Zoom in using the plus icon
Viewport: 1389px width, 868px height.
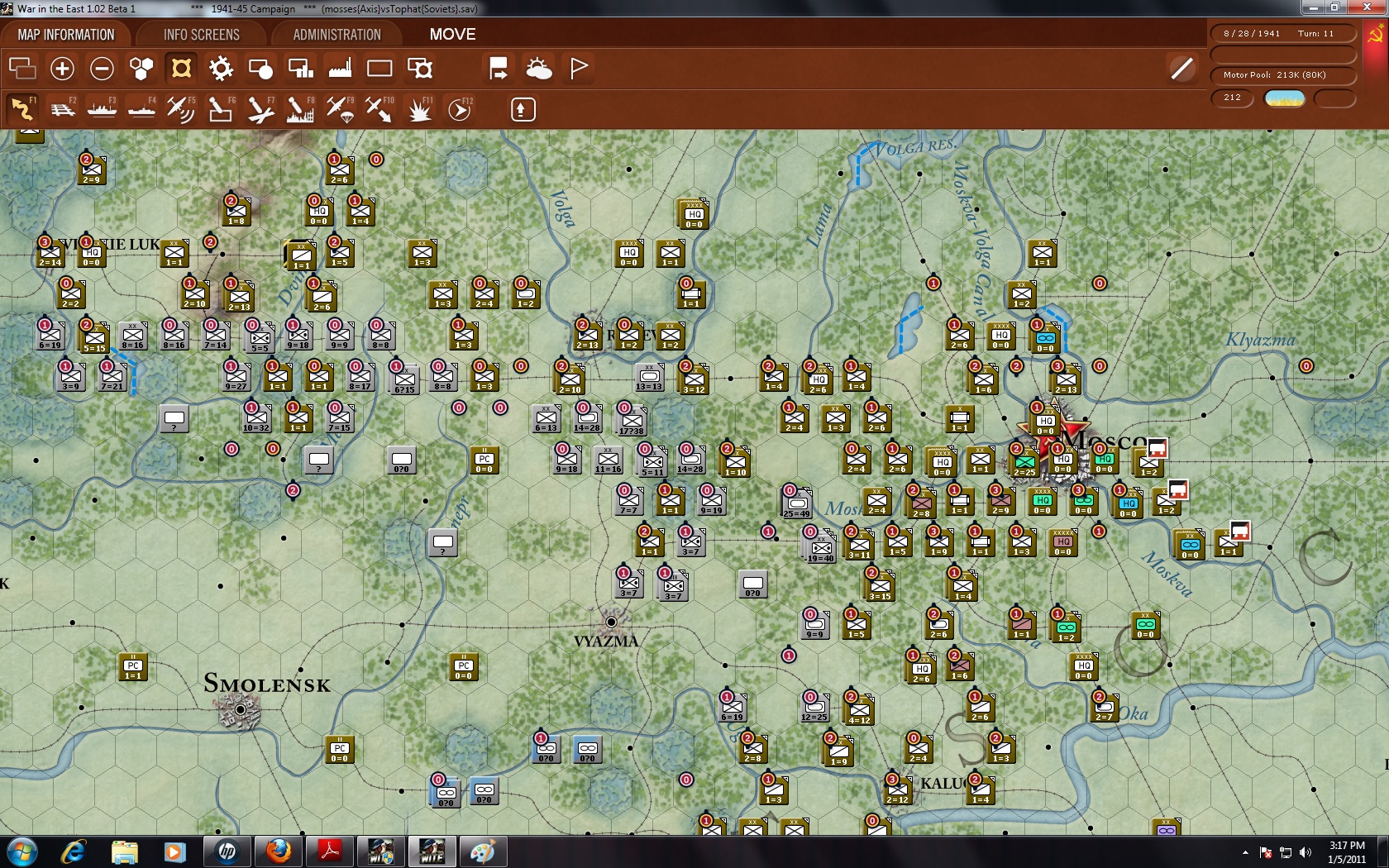coord(62,69)
